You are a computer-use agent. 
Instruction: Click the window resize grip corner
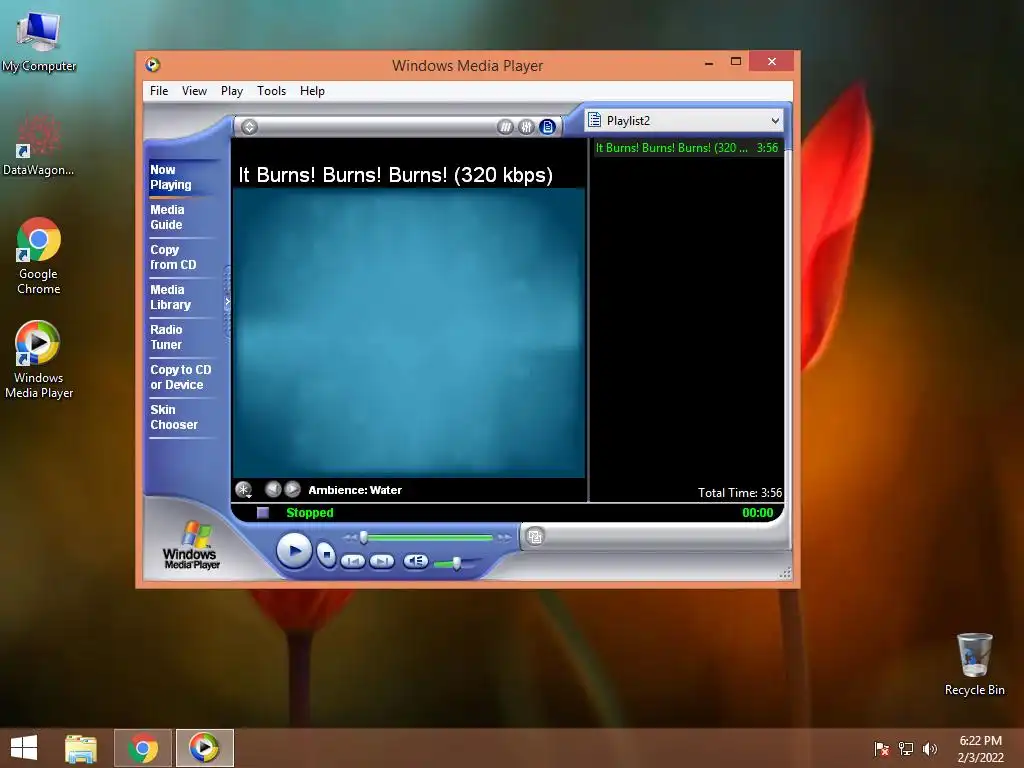(x=786, y=573)
